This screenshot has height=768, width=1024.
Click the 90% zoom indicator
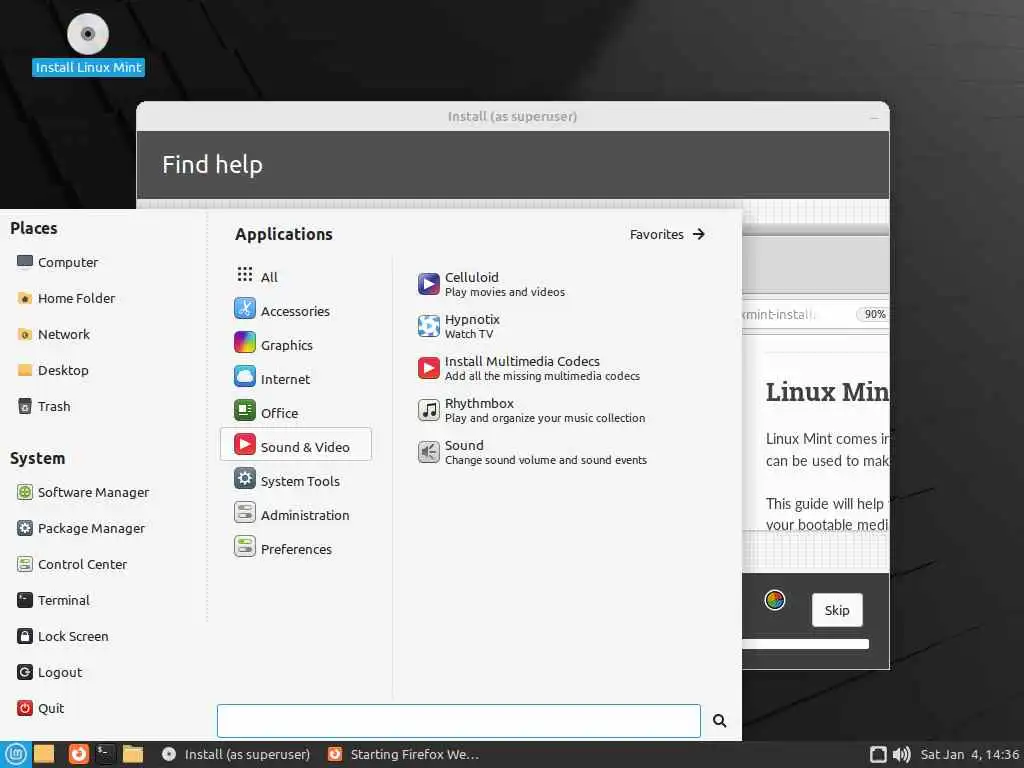[x=874, y=314]
